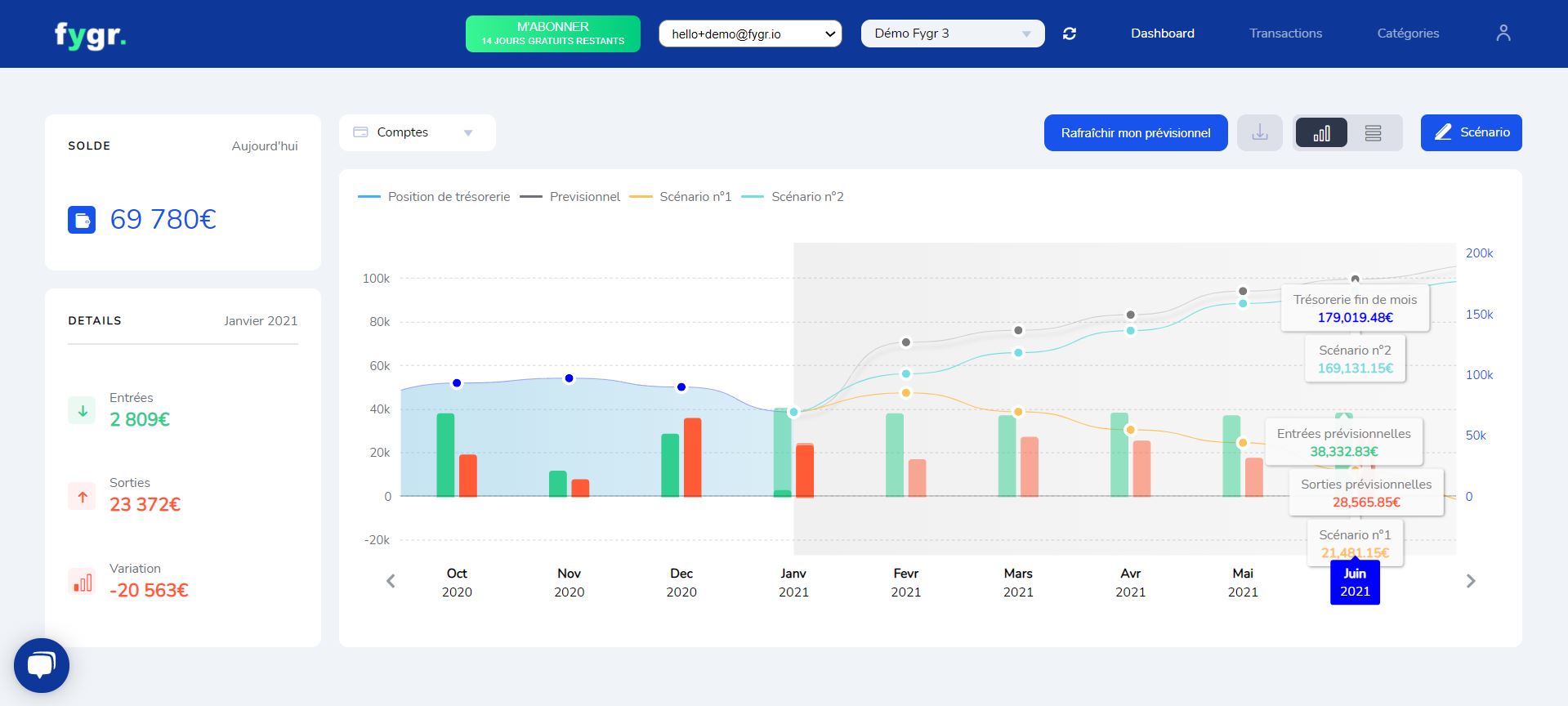This screenshot has width=1568, height=706.
Task: Open the Démo Fygr 3 company dropdown
Action: point(953,34)
